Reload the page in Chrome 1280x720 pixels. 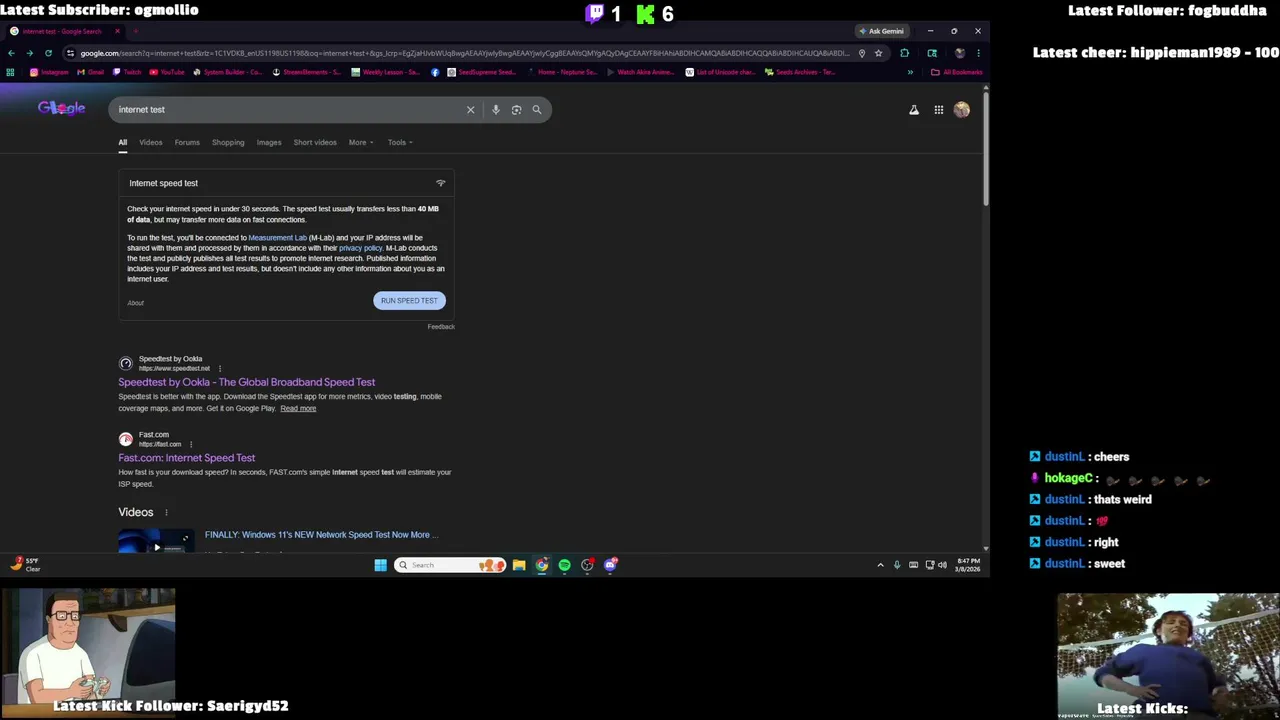click(x=47, y=53)
